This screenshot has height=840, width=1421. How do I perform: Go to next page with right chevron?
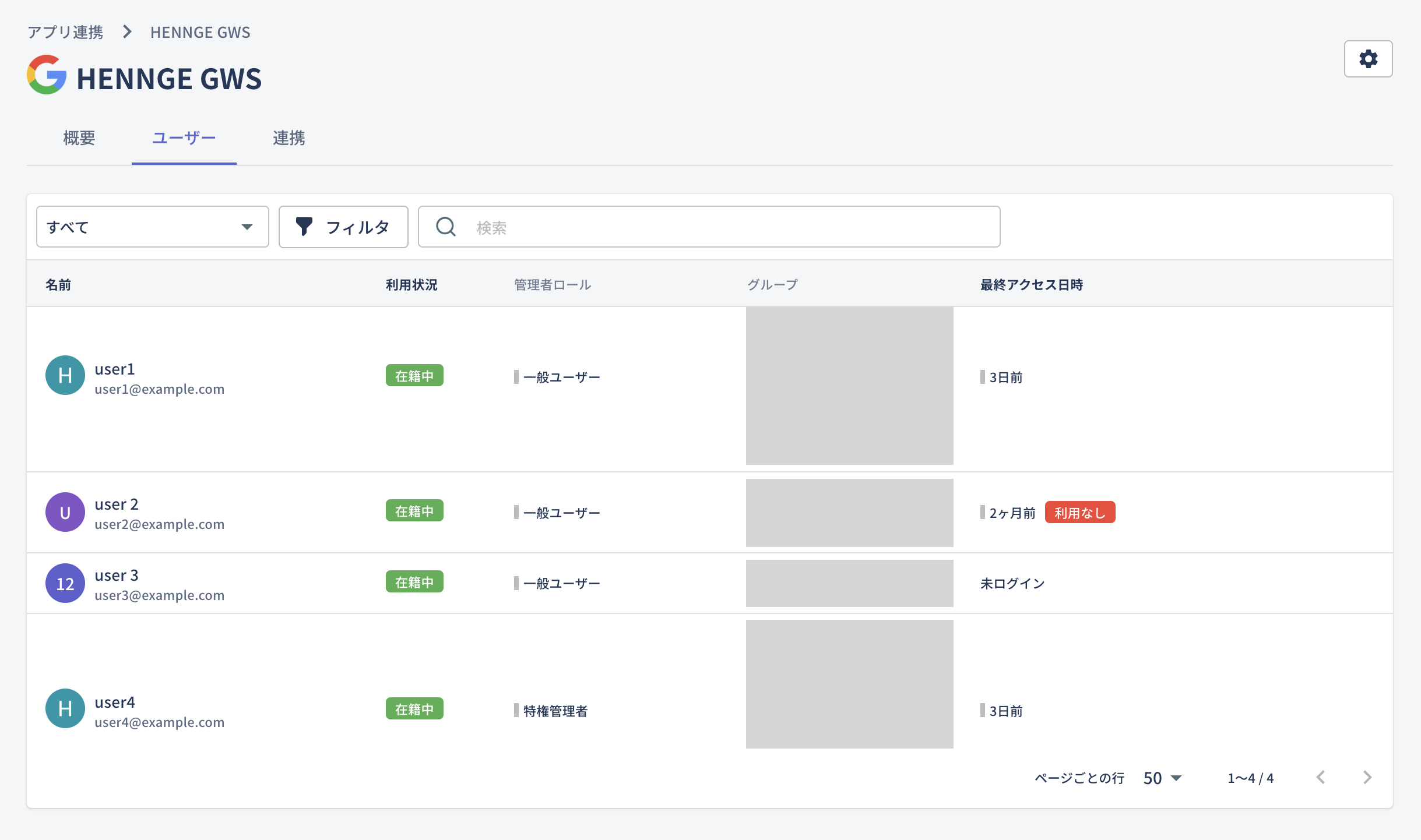point(1367,778)
